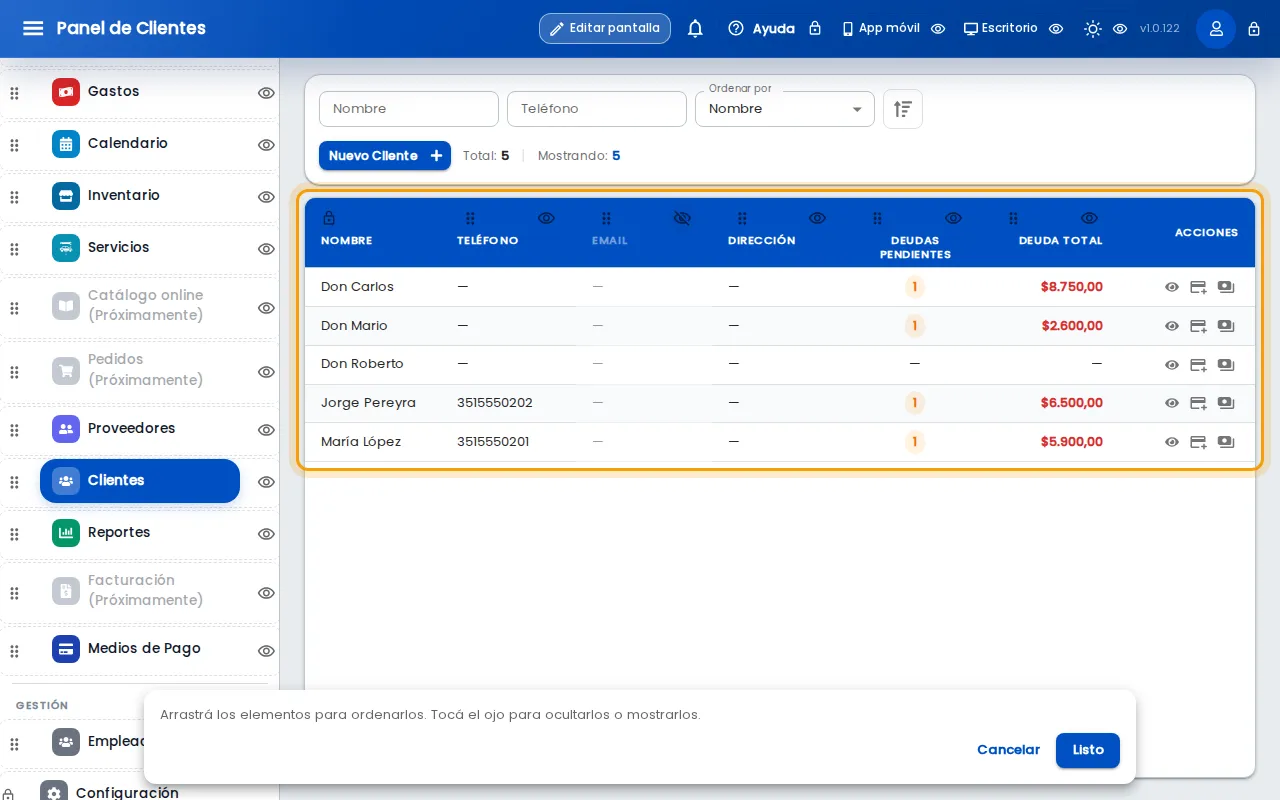Screen dimensions: 1280x800
Task: Click Listo to finish editing
Action: coord(1088,750)
